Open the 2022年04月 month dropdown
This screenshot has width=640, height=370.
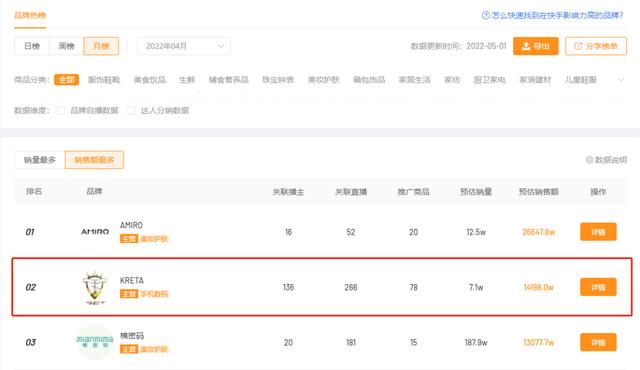184,46
